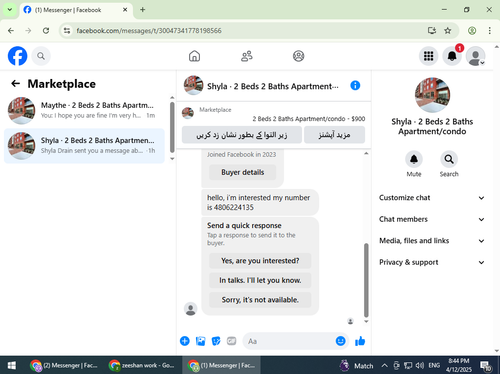Send a thumbs up like
This screenshot has width=500, height=374.
[x=360, y=341]
